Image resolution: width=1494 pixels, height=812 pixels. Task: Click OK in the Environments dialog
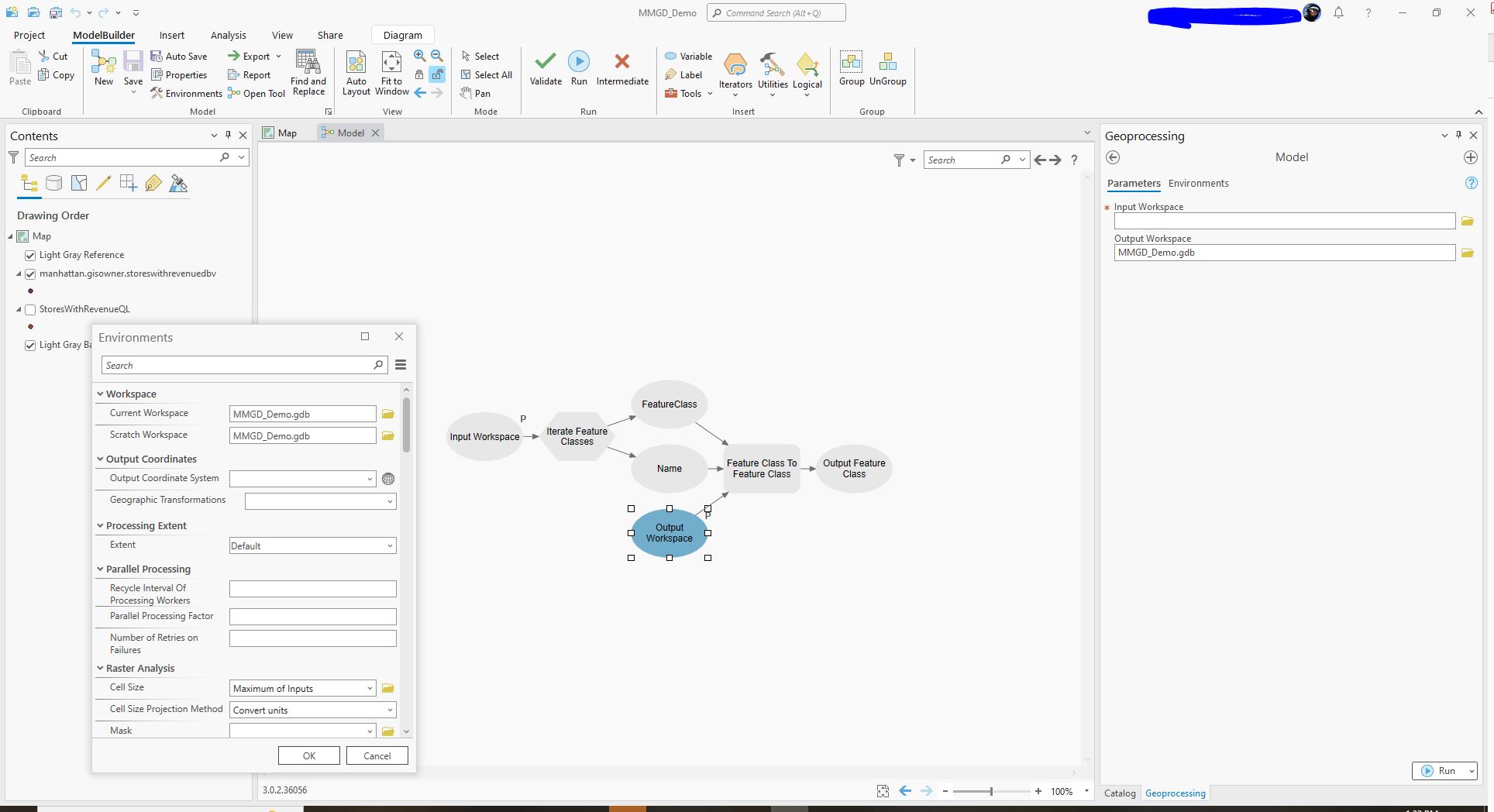pos(309,755)
